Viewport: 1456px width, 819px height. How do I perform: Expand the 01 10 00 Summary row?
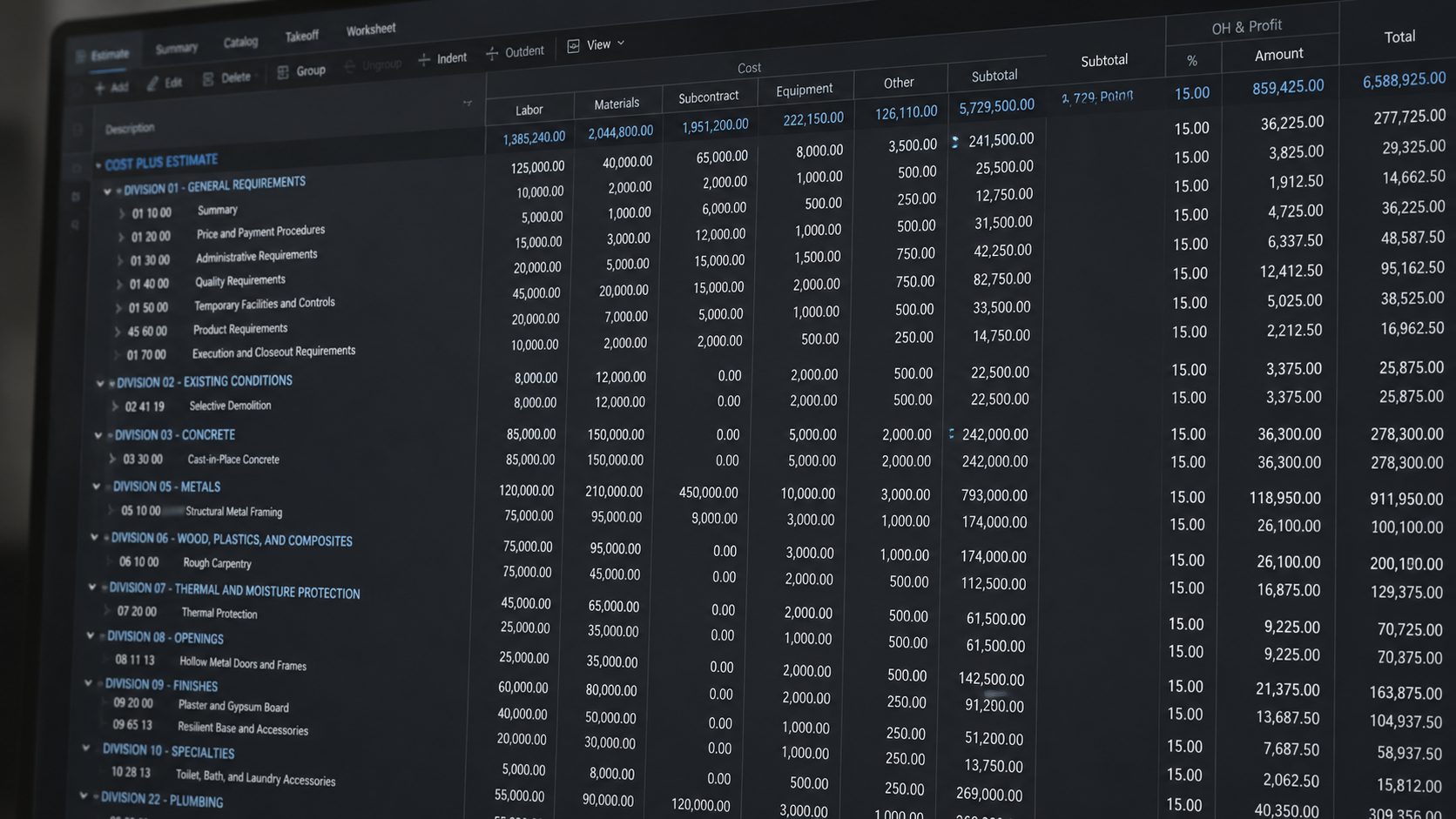[121, 213]
